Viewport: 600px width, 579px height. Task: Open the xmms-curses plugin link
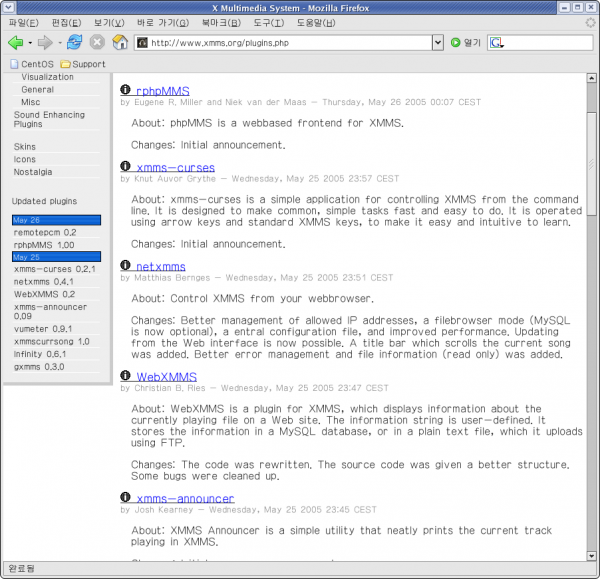pyautogui.click(x=176, y=168)
